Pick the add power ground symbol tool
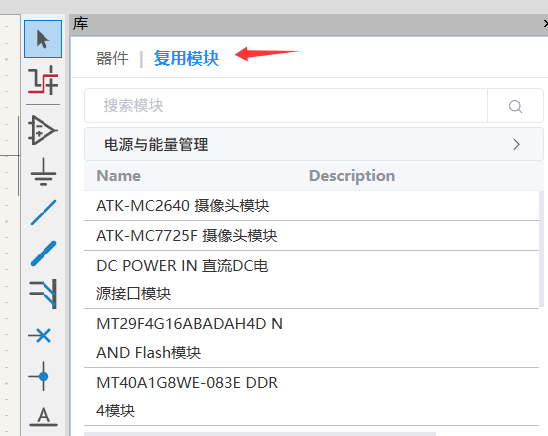The height and width of the screenshot is (436, 548). pyautogui.click(x=43, y=172)
